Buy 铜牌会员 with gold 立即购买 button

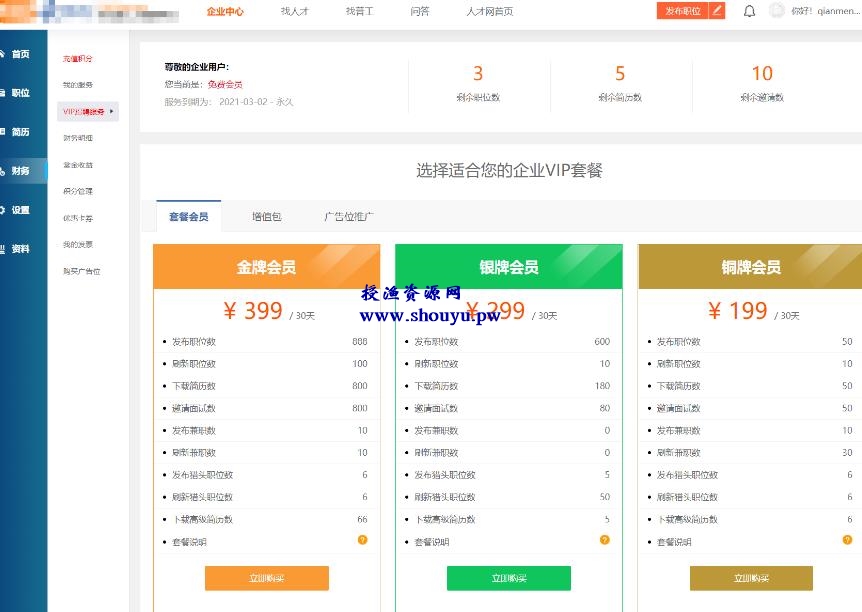751,578
